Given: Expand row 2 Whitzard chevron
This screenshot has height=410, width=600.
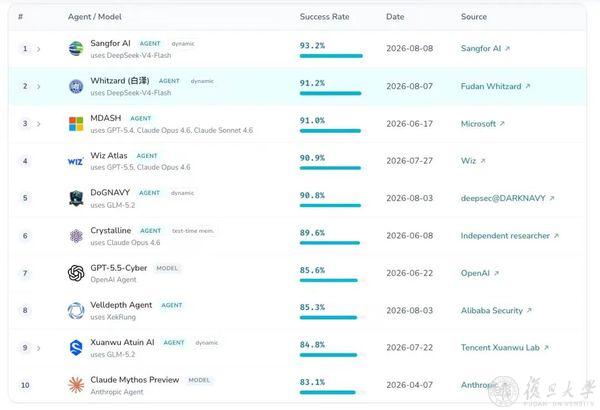Looking at the screenshot, I should 38,87.
